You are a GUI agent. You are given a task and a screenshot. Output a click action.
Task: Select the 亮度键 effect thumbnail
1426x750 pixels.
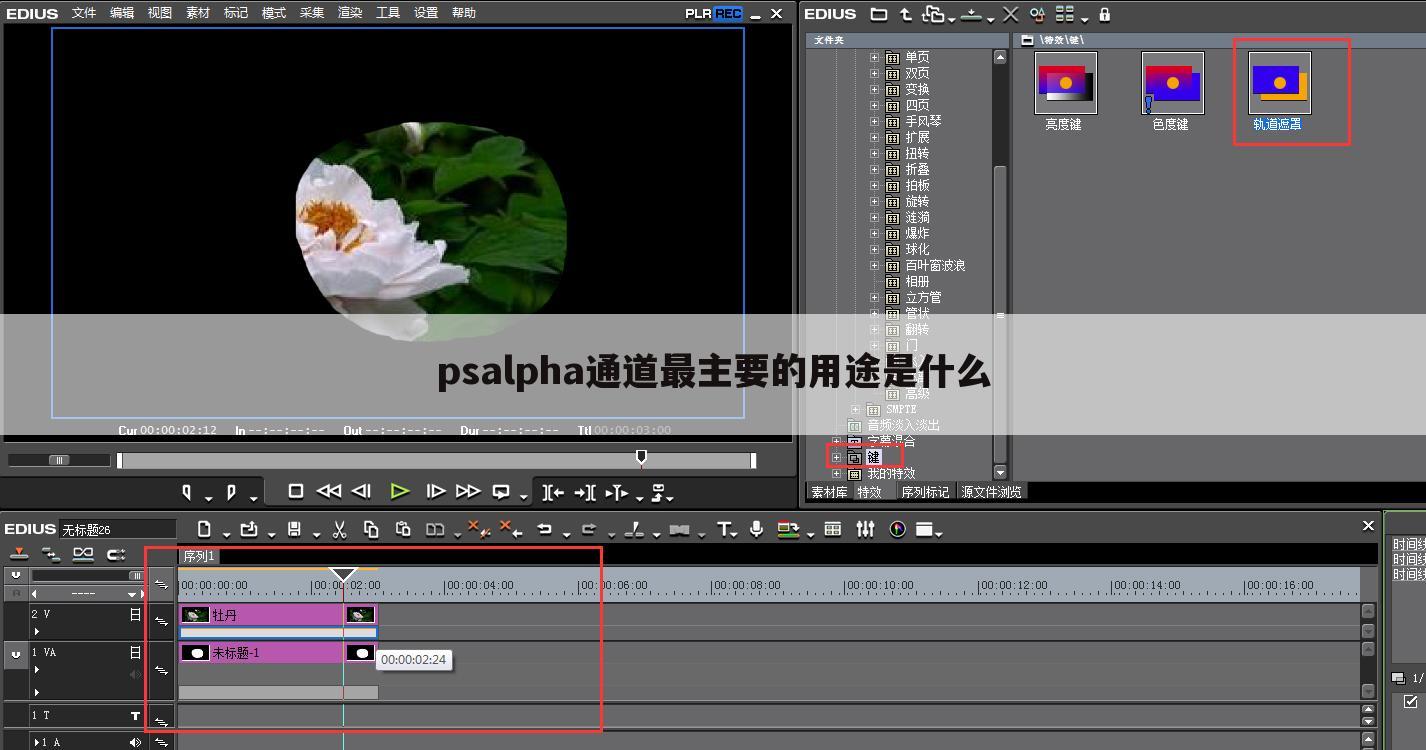[x=1065, y=83]
